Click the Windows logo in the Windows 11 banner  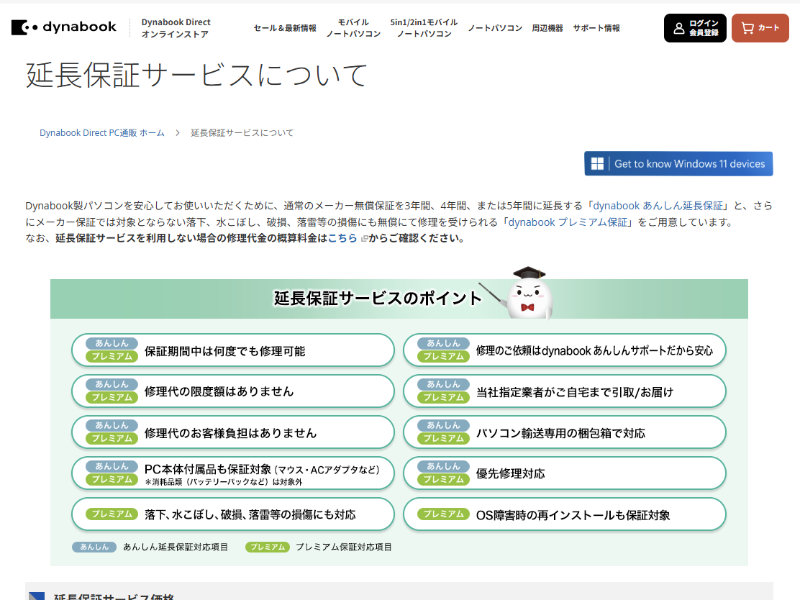click(x=598, y=164)
